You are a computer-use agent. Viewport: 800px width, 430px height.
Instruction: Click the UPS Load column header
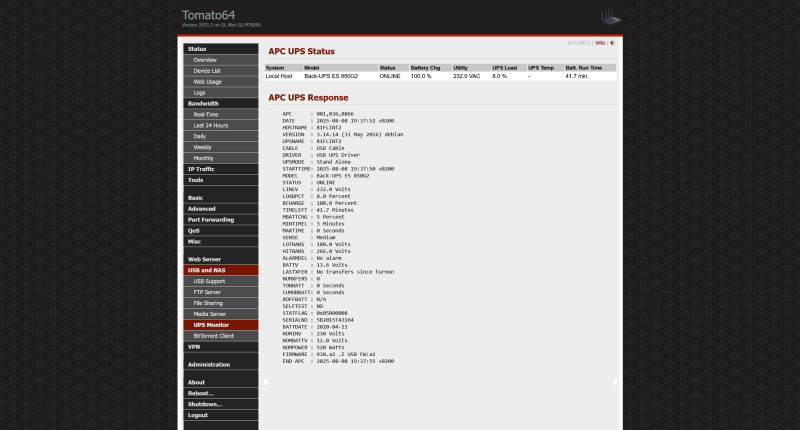click(508, 68)
